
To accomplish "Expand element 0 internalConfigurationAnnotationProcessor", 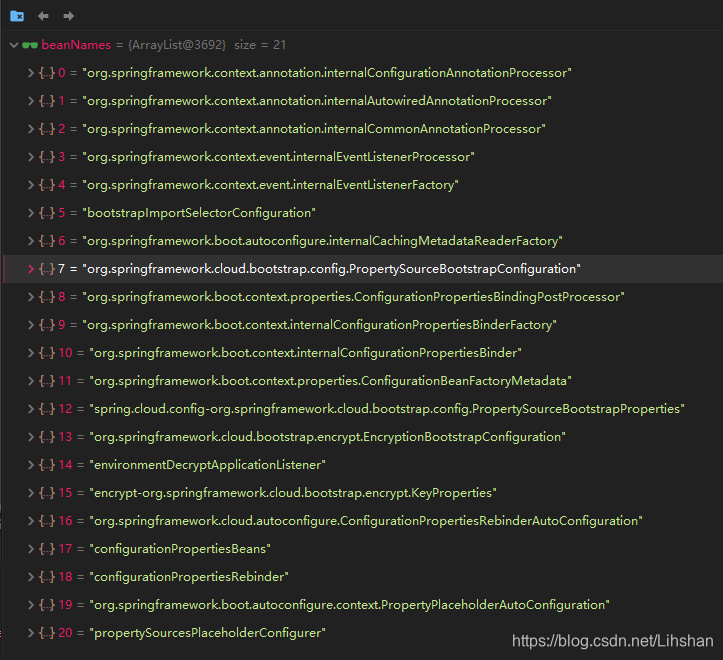I will tap(31, 73).
